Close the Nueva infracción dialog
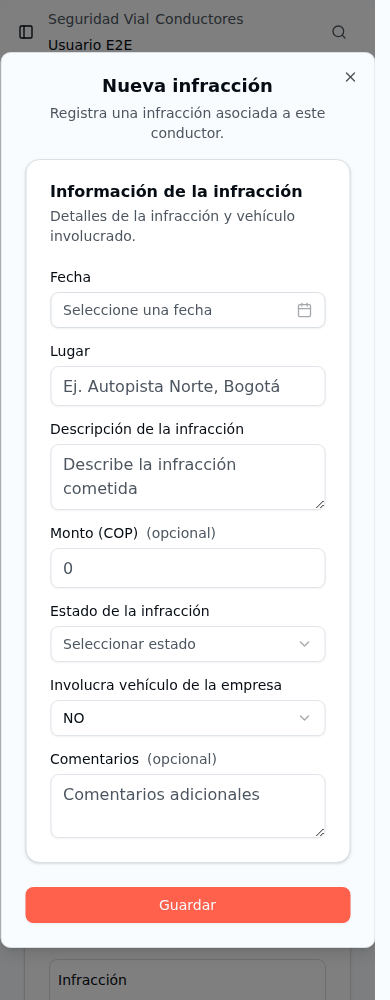390x1000 pixels. 350,77
